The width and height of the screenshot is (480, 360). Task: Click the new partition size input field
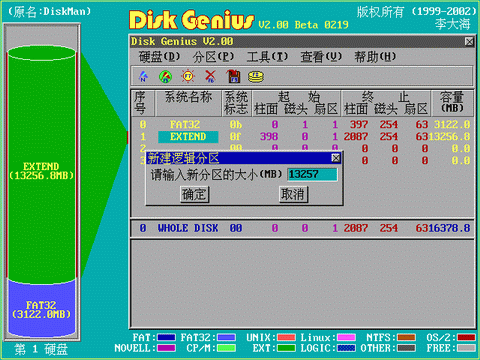pos(312,174)
